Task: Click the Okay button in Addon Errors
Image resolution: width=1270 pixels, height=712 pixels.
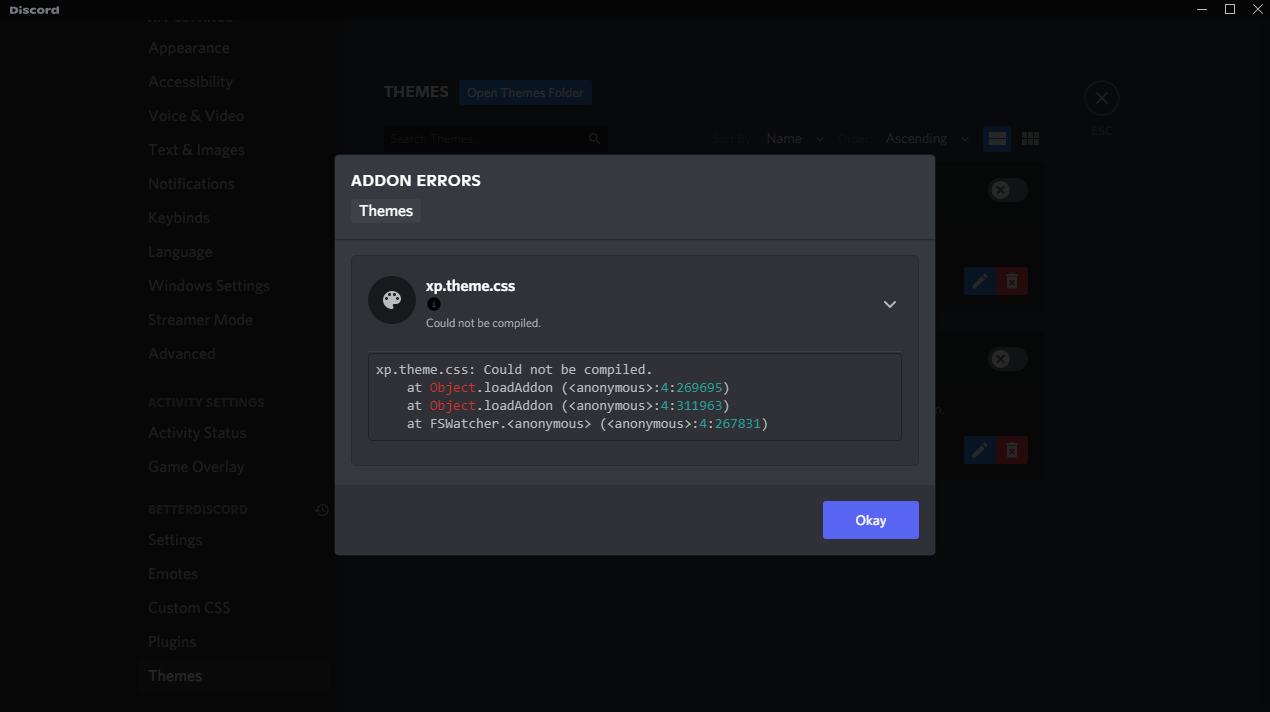Action: click(x=870, y=520)
